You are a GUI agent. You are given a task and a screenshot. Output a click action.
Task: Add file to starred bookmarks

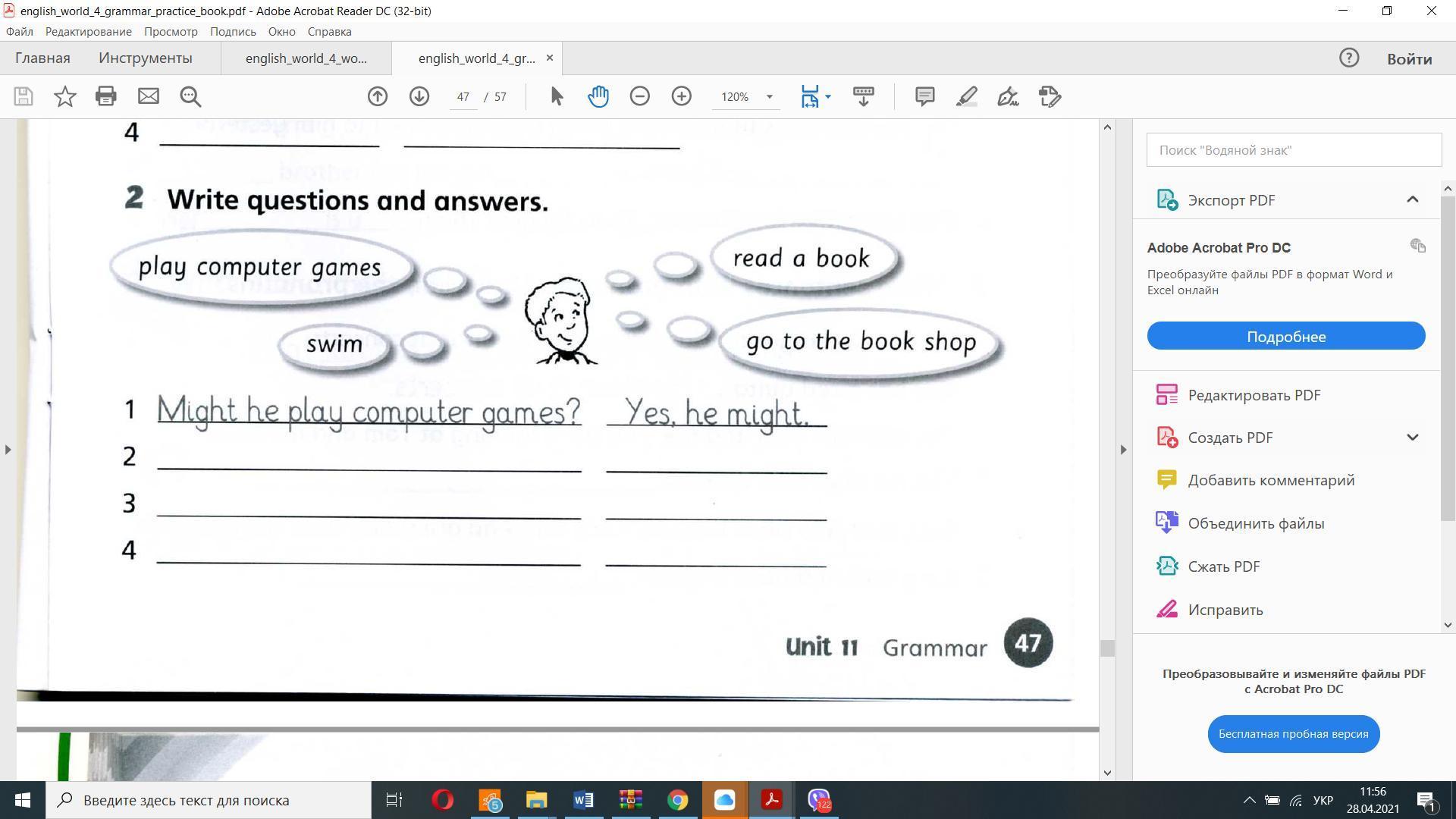pos(65,96)
